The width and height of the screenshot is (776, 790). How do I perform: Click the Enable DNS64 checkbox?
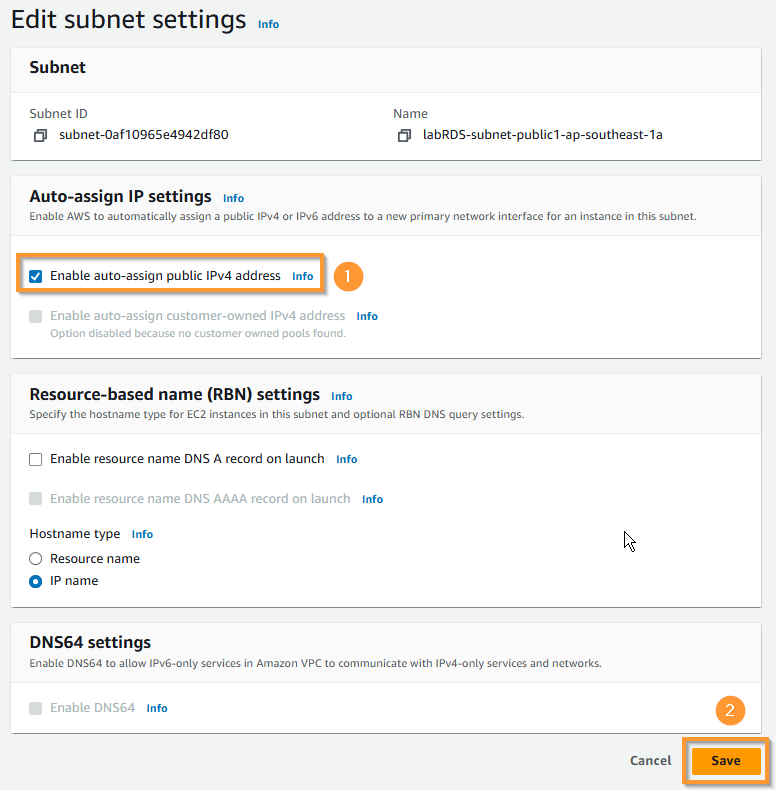(x=36, y=708)
